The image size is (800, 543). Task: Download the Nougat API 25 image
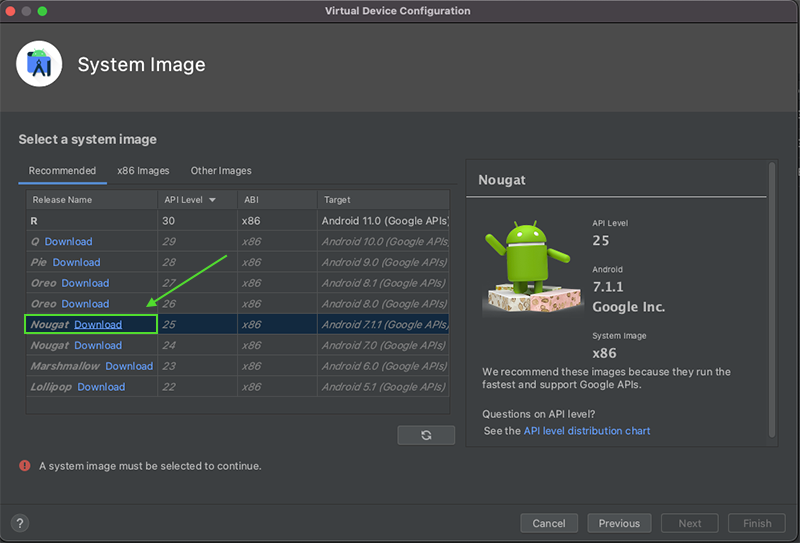[x=98, y=325]
